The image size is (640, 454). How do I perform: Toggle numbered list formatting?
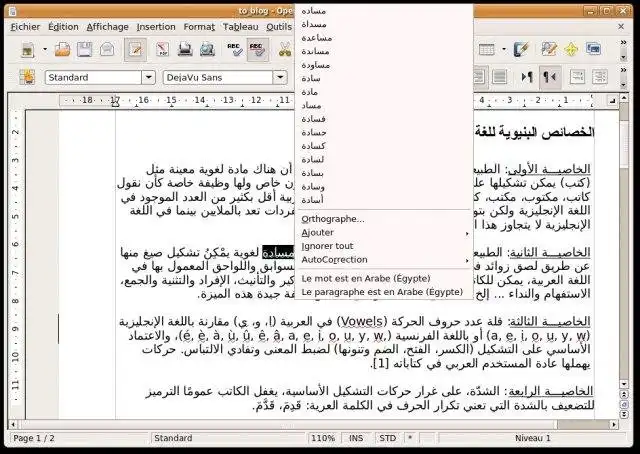click(577, 77)
